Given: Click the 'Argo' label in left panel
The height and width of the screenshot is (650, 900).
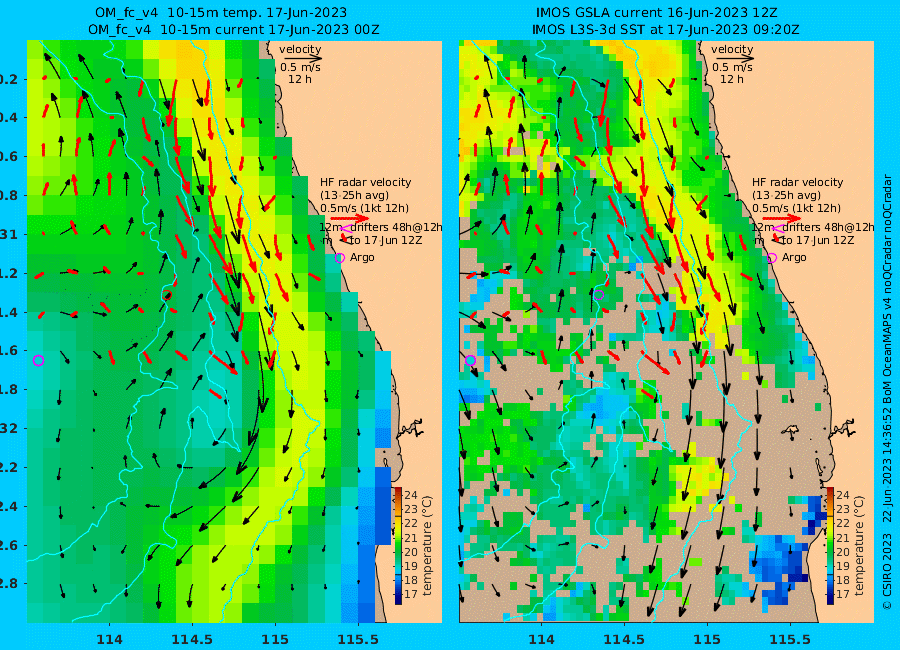Looking at the screenshot, I should [x=362, y=257].
